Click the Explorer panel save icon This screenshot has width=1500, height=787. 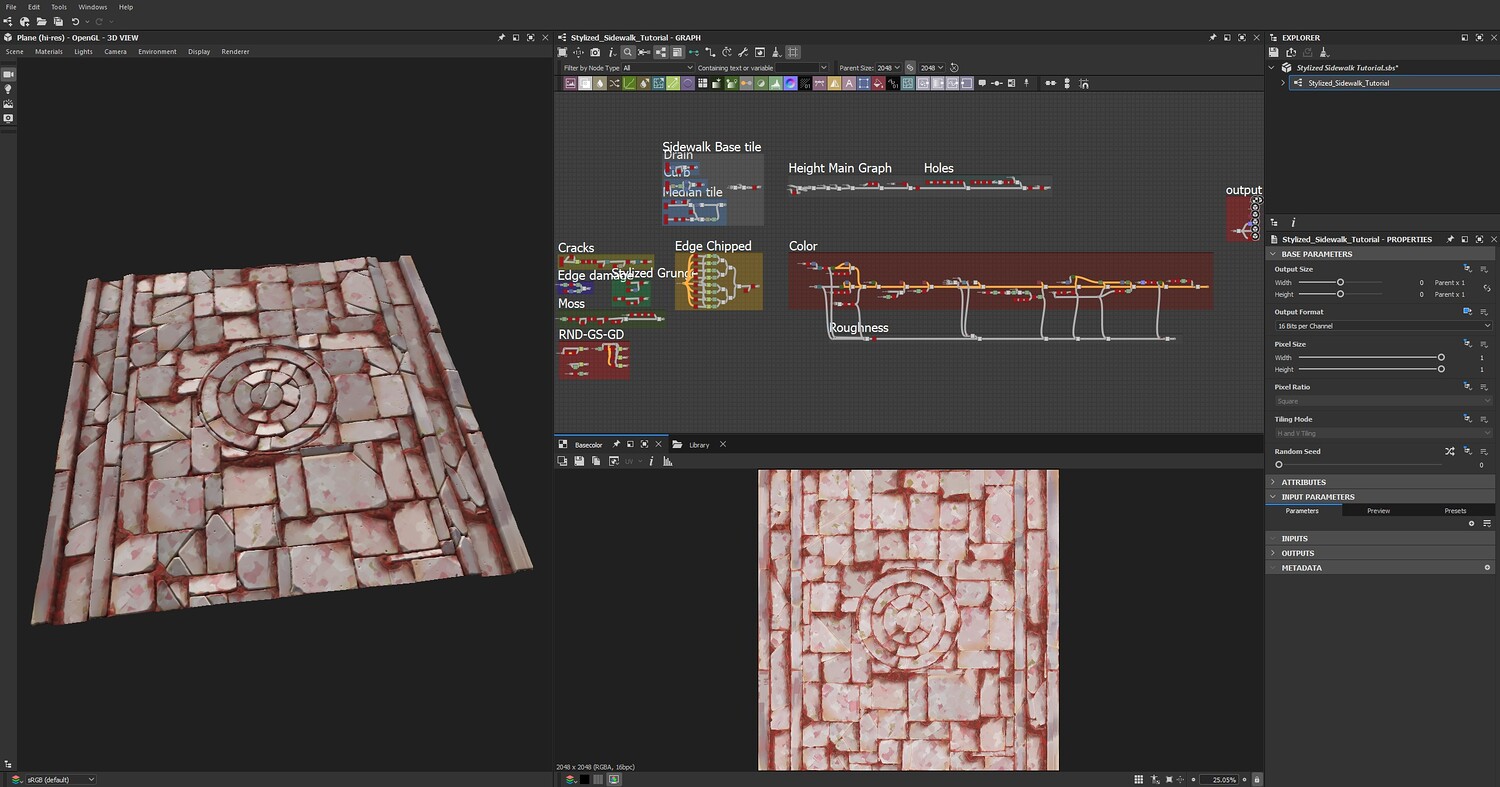click(1274, 52)
